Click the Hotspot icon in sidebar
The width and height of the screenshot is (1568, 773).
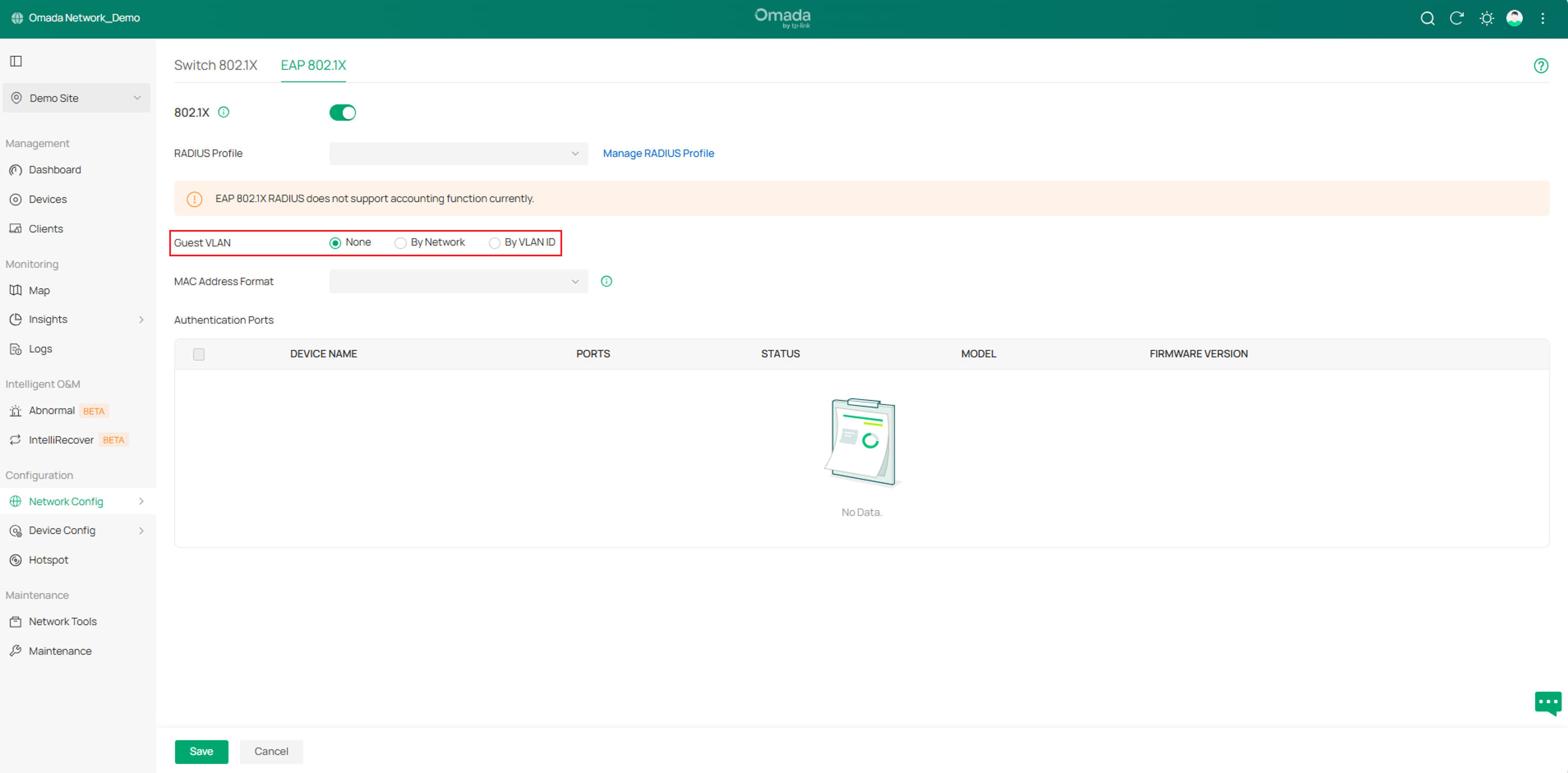16,560
